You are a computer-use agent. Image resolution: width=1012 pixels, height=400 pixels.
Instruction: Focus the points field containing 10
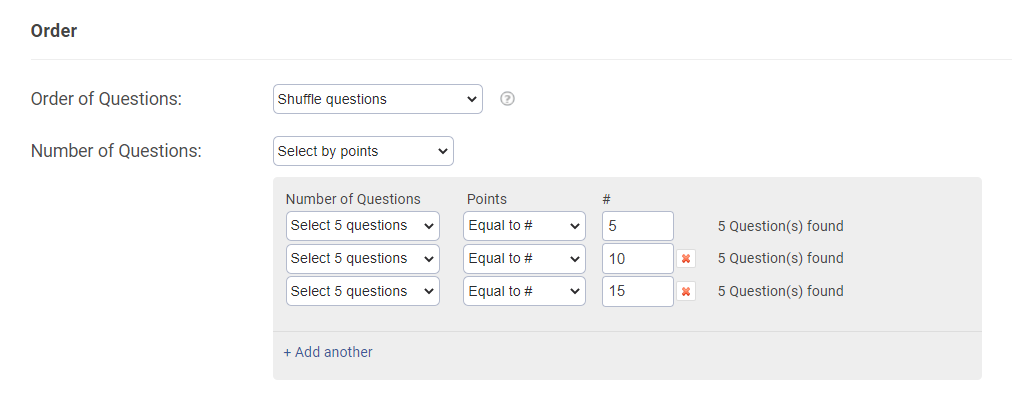pos(637,259)
